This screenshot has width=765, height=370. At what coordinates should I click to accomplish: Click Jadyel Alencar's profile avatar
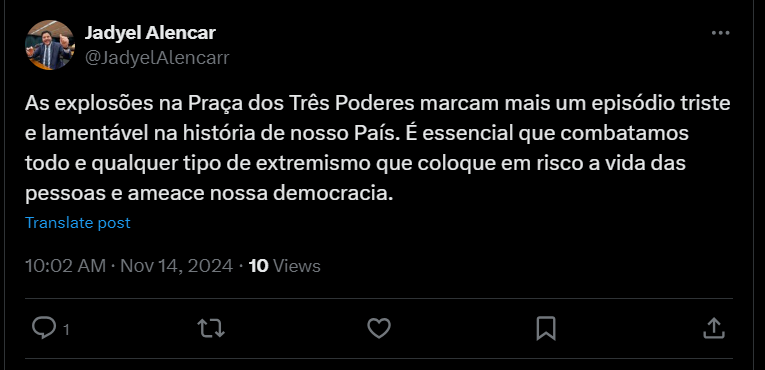pyautogui.click(x=50, y=45)
